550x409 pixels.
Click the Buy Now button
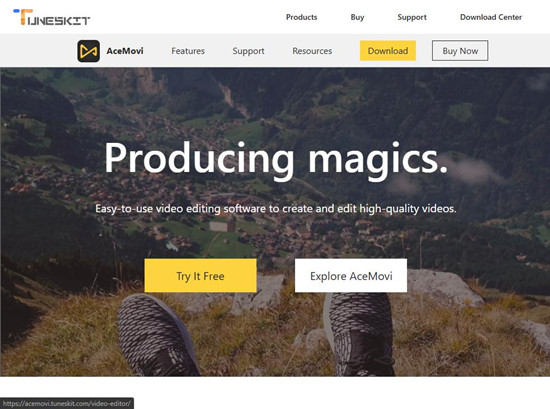[460, 51]
